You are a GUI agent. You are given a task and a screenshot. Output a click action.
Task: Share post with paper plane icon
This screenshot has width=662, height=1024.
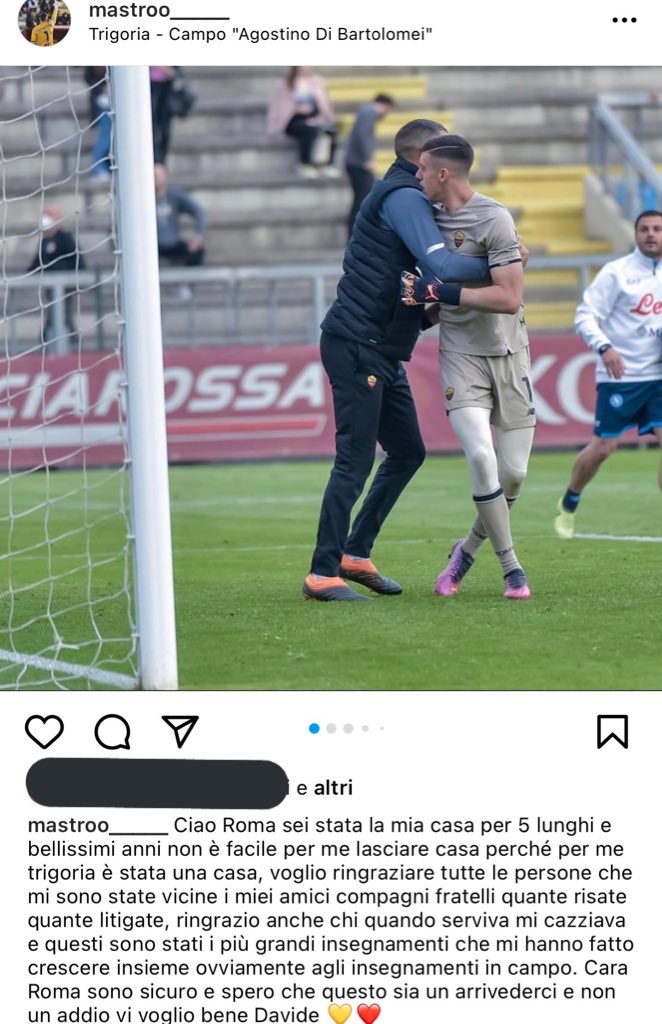coord(180,731)
